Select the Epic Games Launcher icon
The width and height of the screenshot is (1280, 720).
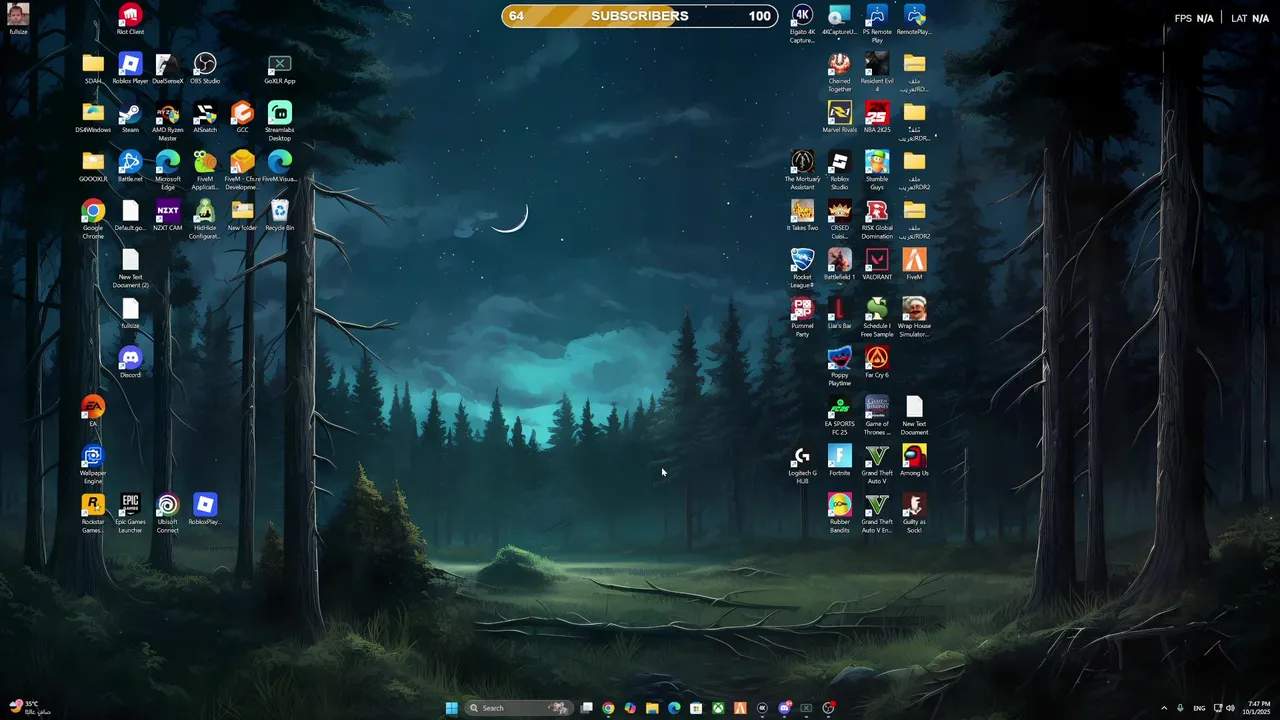(130, 514)
